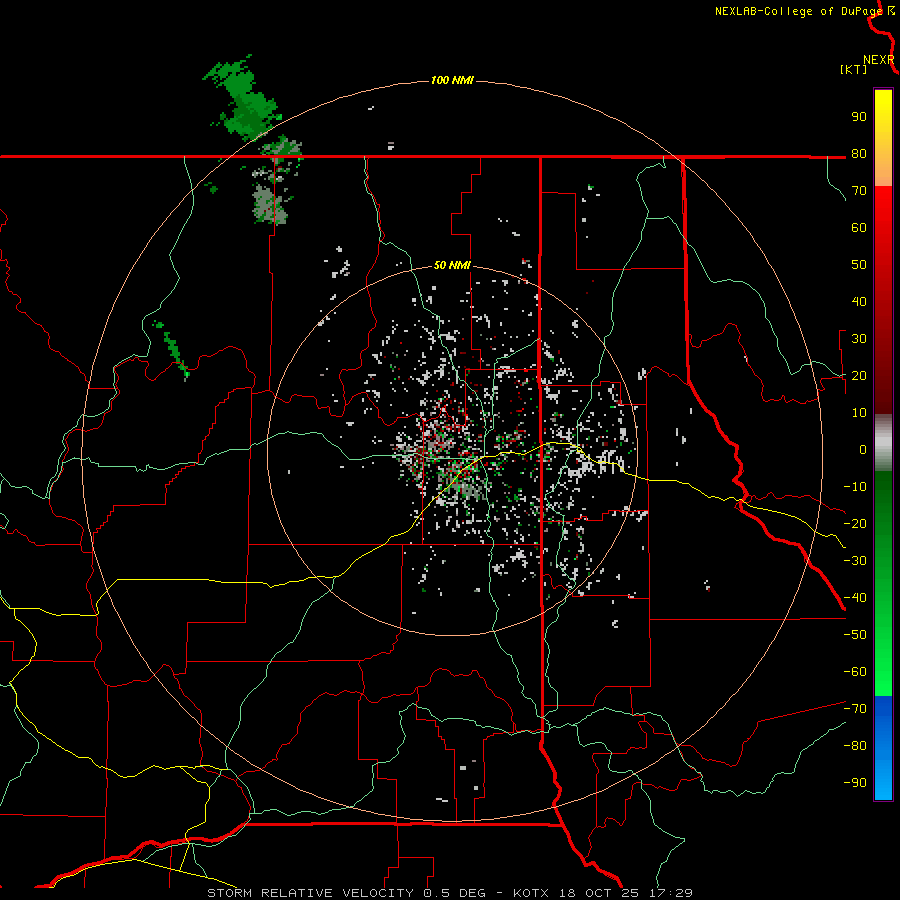This screenshot has width=900, height=900.
Task: Click the -60 scale label
Action: coord(855,672)
